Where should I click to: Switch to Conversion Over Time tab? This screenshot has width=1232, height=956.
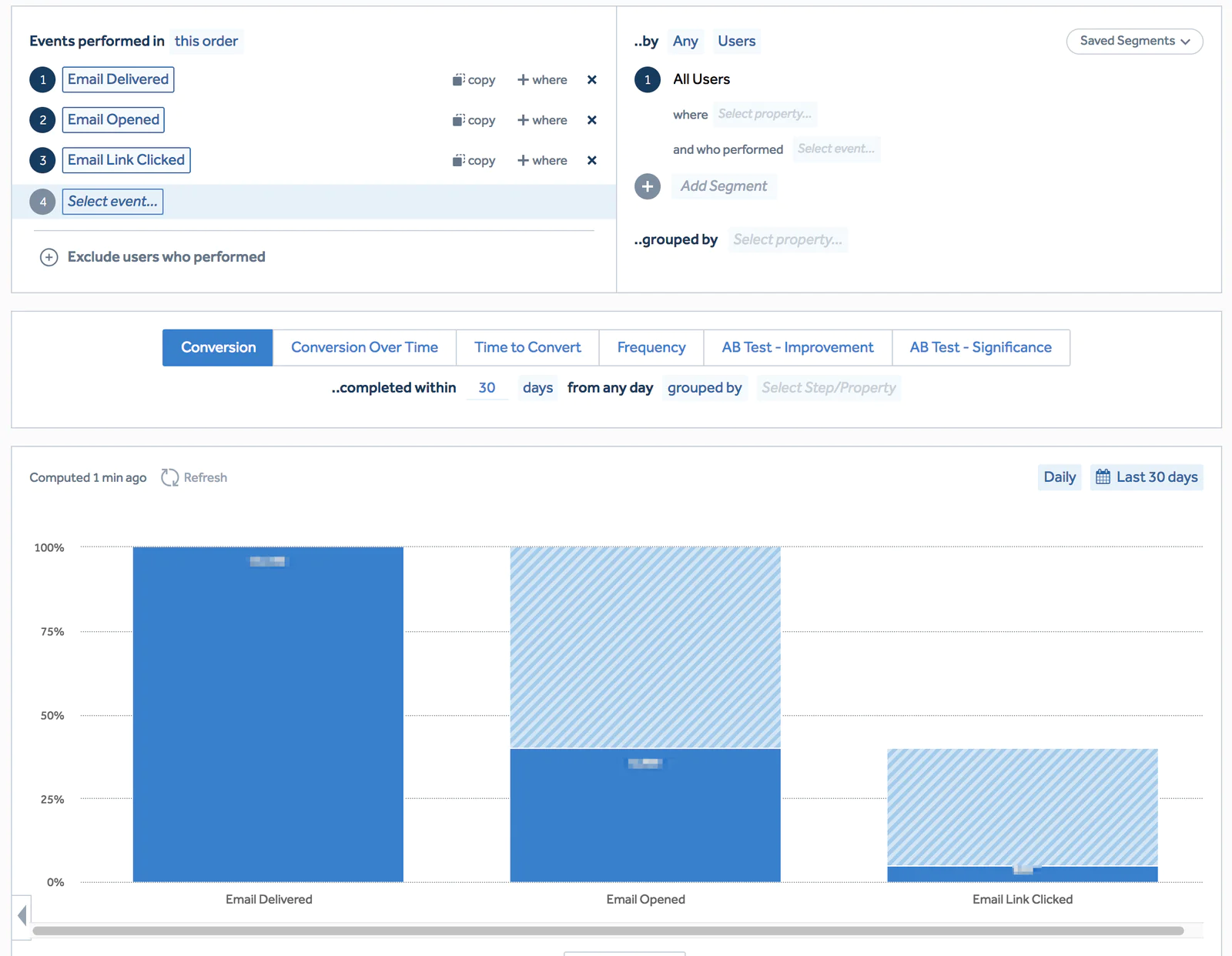364,348
